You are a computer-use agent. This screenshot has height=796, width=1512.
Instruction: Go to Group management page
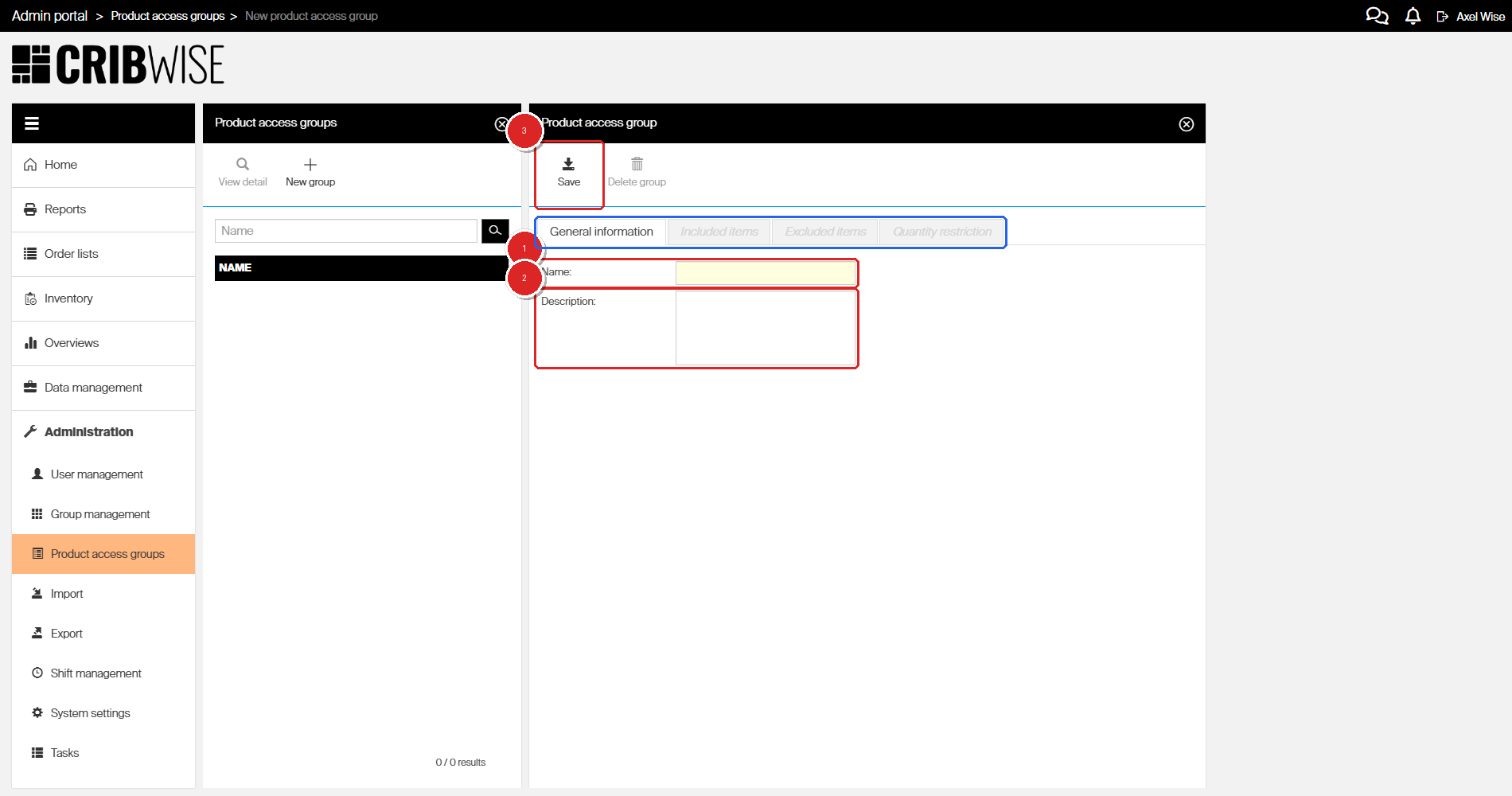(x=100, y=514)
